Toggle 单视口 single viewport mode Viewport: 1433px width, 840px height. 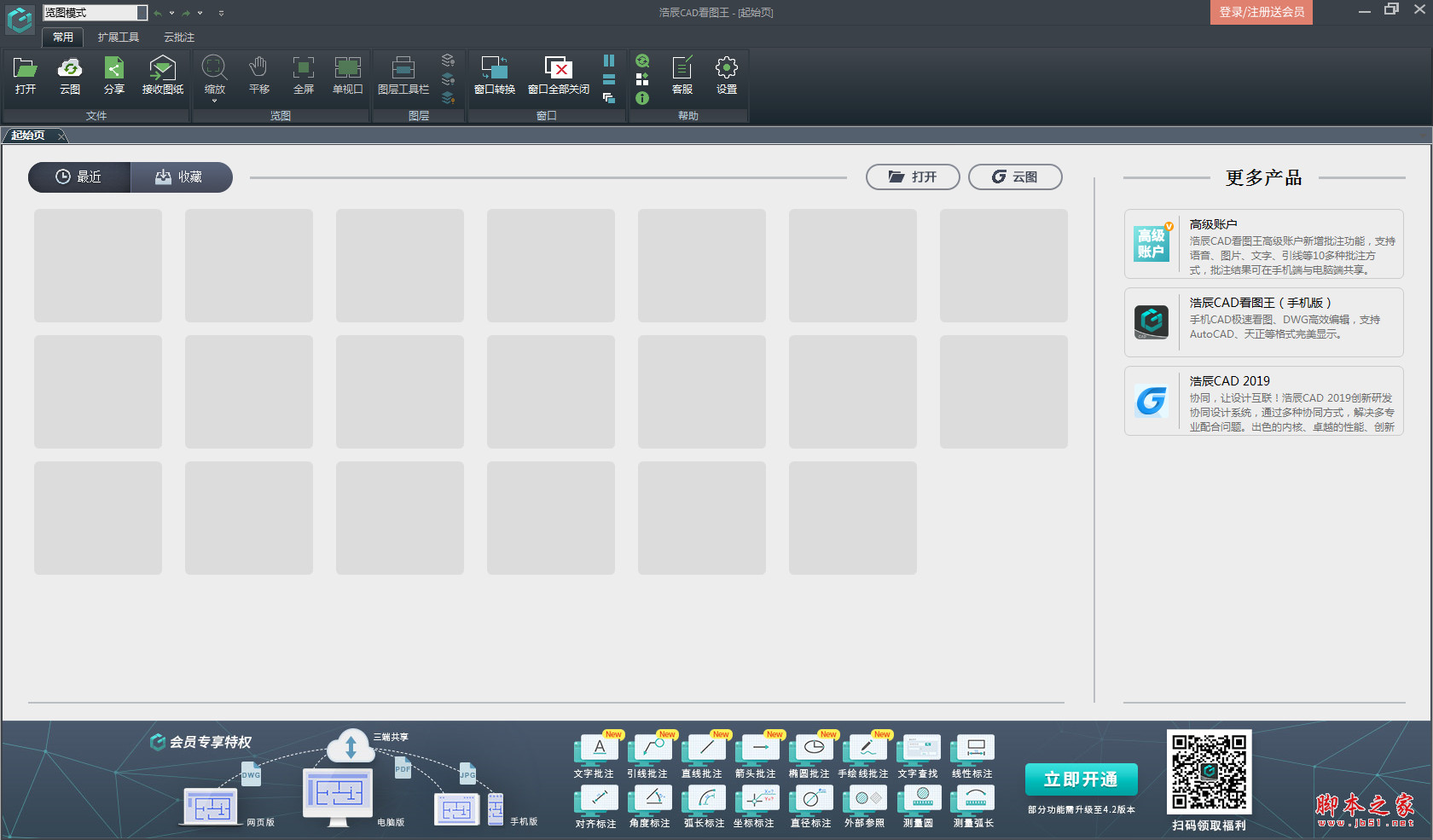[x=347, y=75]
